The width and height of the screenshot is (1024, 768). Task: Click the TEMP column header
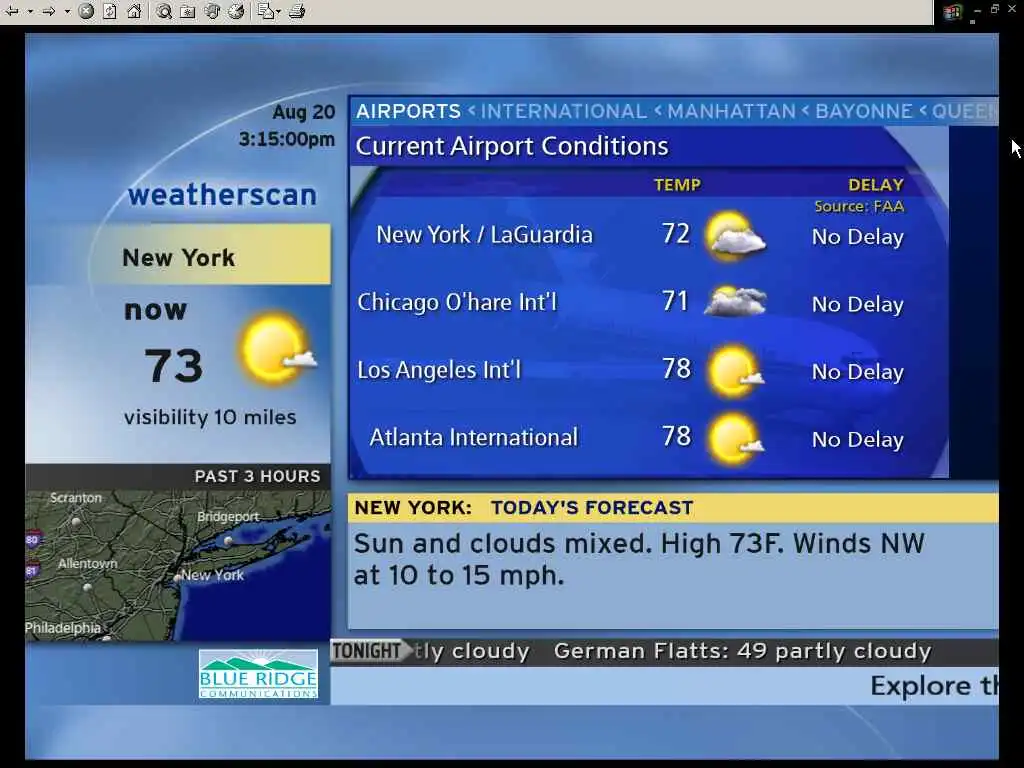coord(677,185)
